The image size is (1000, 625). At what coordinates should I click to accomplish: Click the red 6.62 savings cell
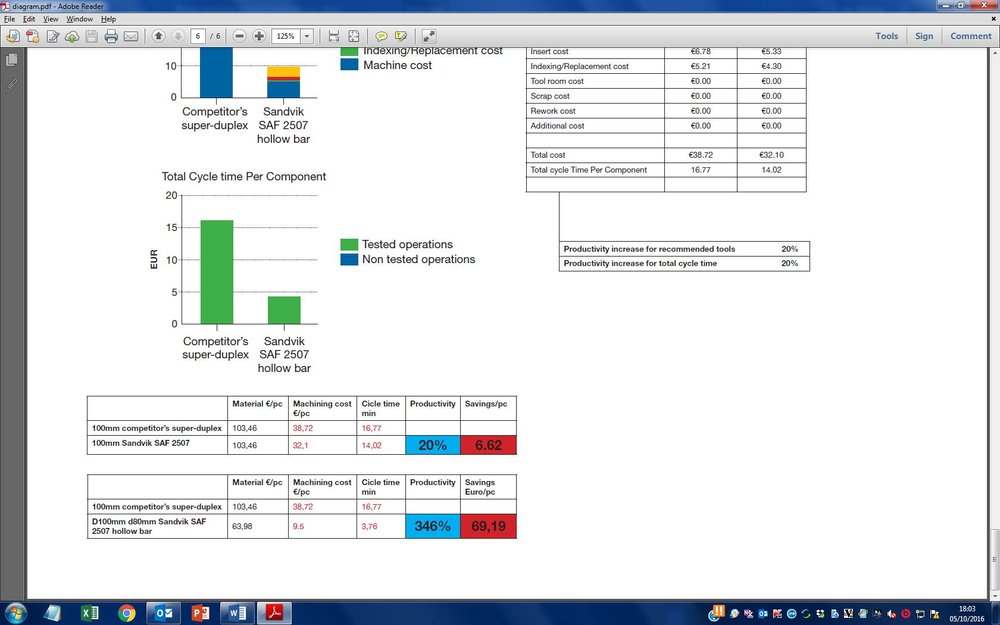coord(488,445)
